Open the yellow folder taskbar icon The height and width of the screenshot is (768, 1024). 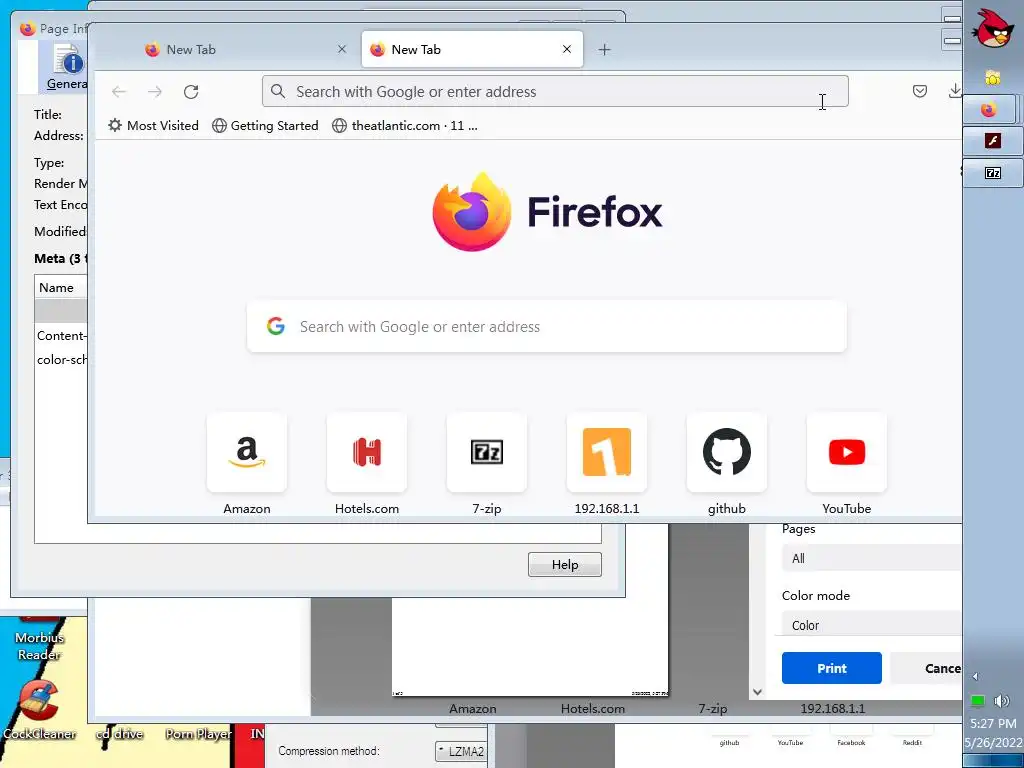(993, 77)
